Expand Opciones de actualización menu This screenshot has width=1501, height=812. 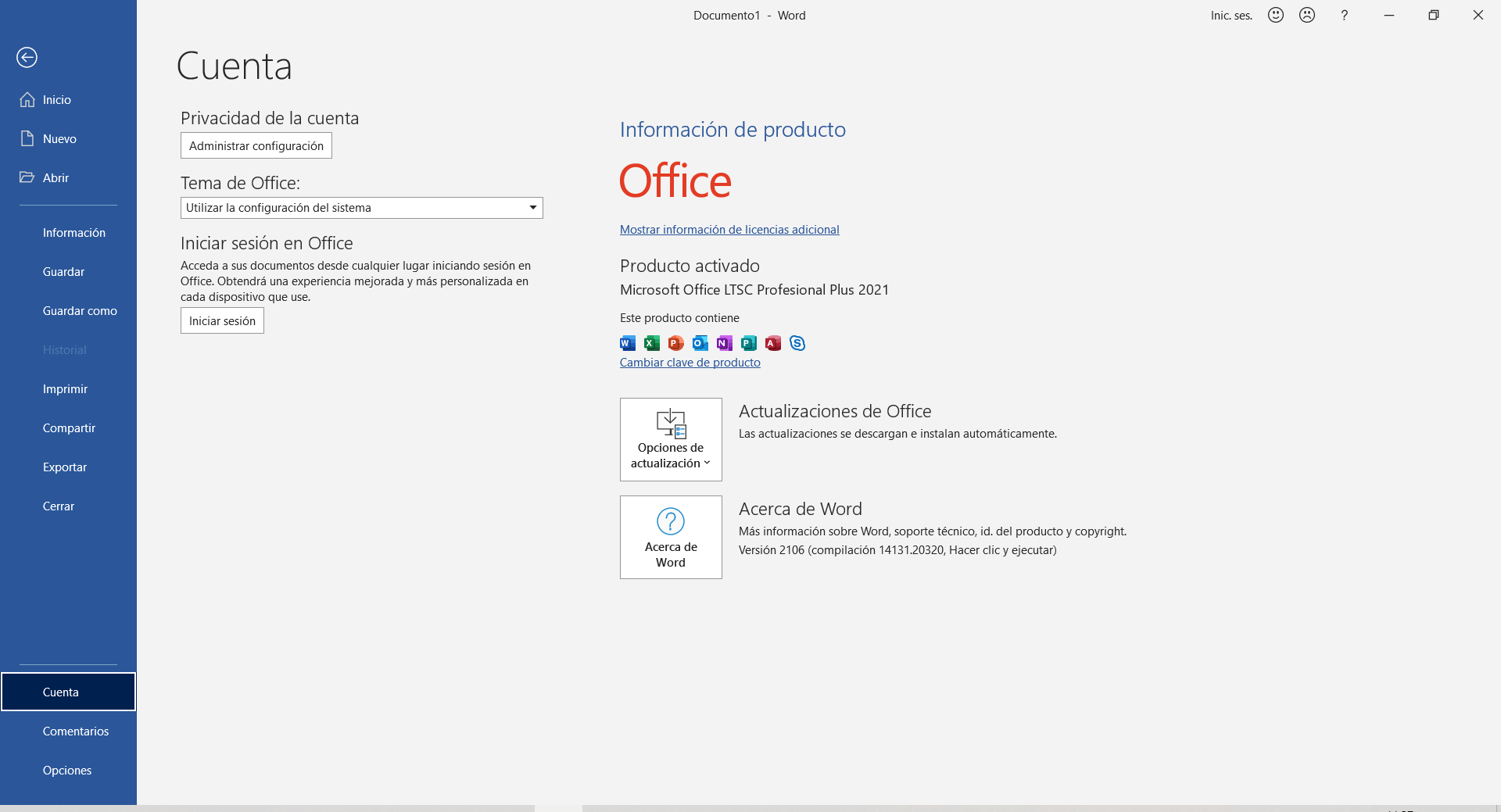[x=671, y=439]
